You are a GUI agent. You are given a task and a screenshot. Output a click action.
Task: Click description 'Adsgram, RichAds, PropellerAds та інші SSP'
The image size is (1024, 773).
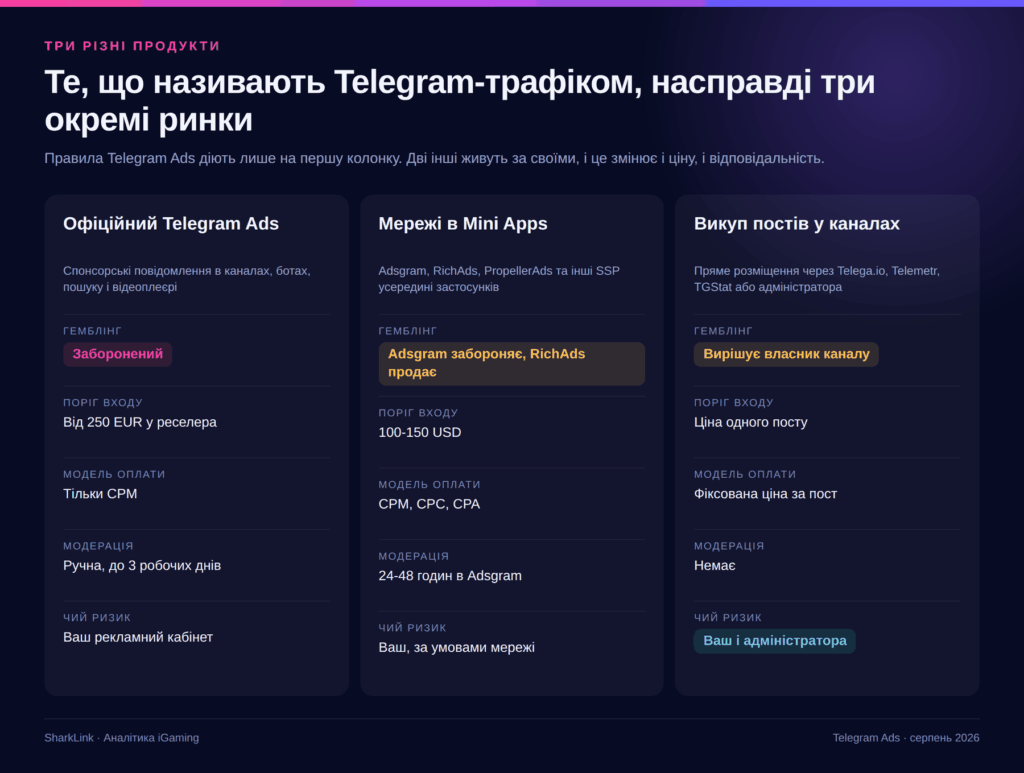(x=499, y=279)
